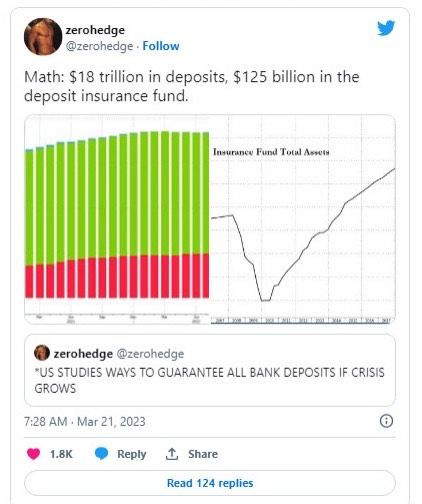
Task: Click small avatar in quoted tweet
Action: (x=42, y=353)
